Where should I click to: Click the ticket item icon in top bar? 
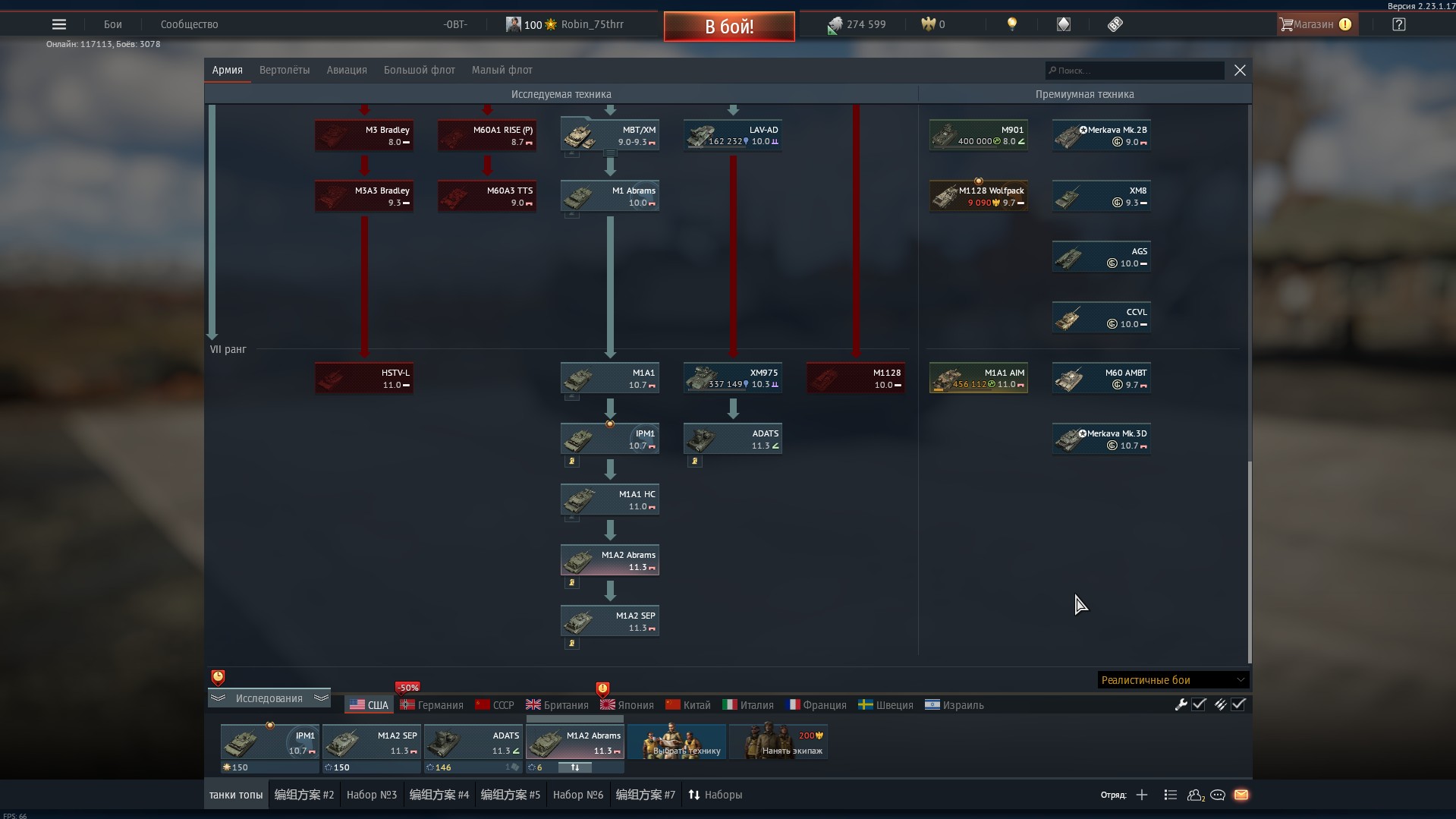coord(1115,24)
